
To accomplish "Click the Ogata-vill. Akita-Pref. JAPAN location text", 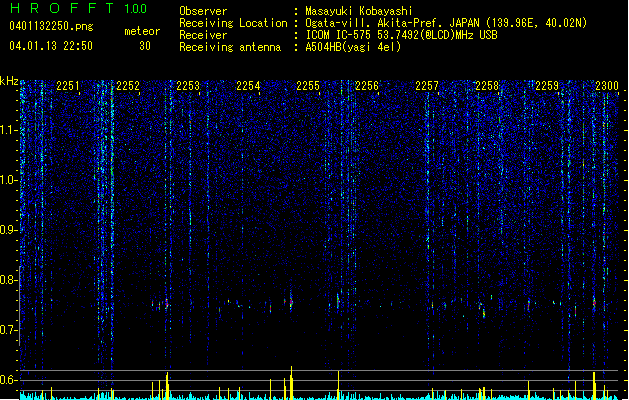I will [446, 23].
